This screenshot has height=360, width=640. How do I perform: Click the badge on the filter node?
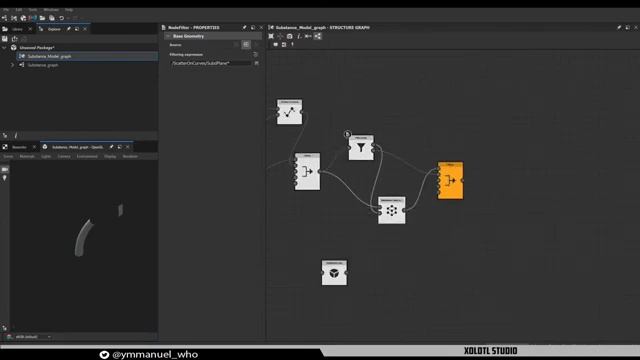[347, 133]
